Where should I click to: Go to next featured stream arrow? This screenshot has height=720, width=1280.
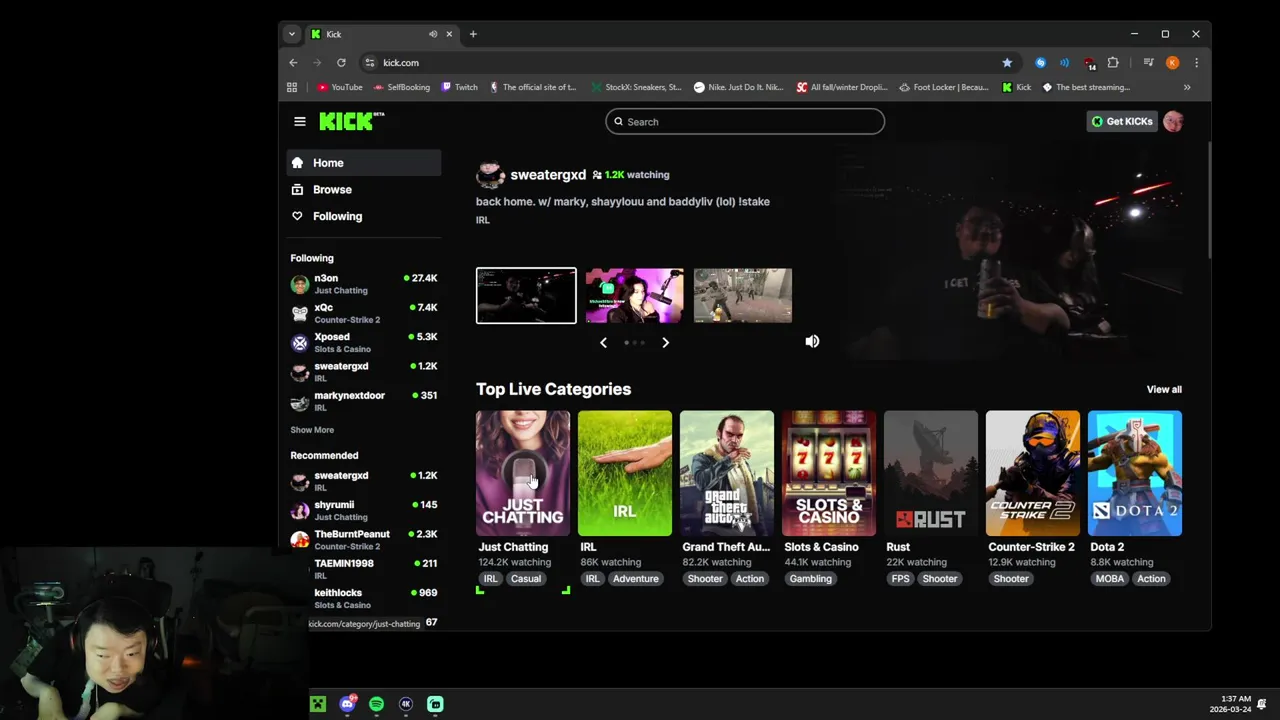pyautogui.click(x=665, y=342)
